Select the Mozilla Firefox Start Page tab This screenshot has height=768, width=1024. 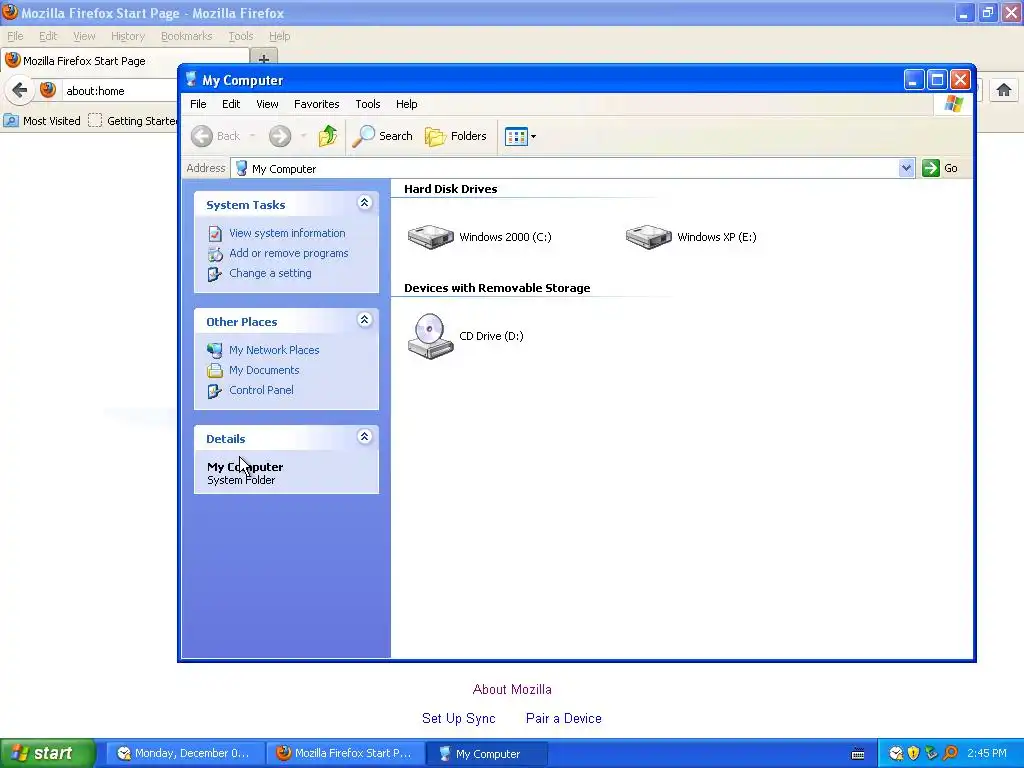(124, 61)
